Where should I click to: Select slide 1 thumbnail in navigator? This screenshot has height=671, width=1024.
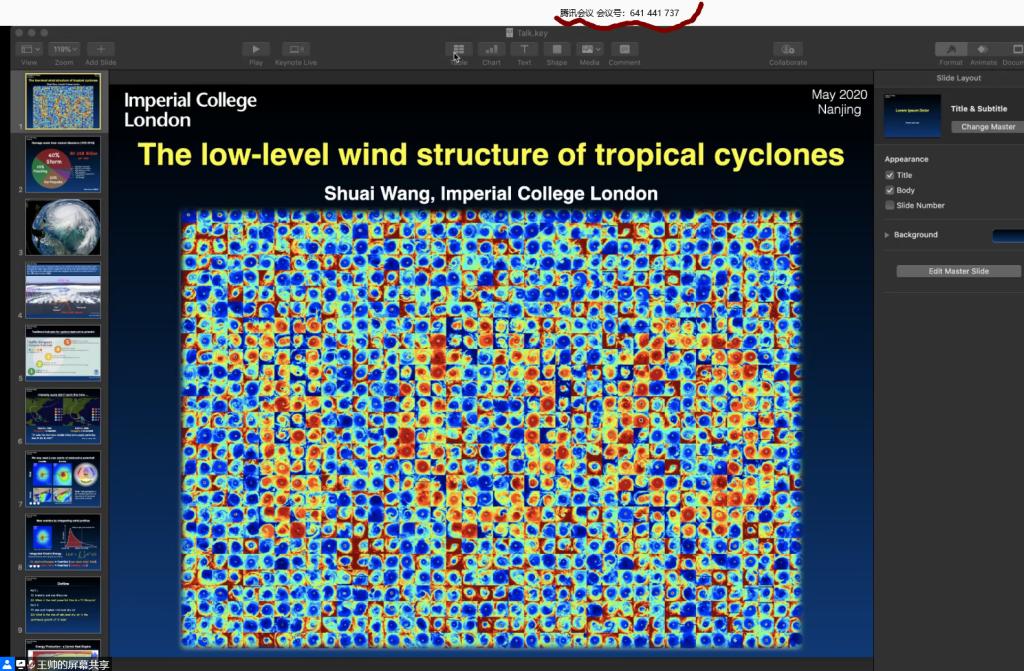pyautogui.click(x=63, y=101)
